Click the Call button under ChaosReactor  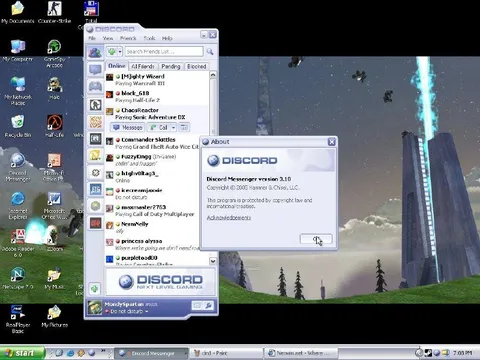159,127
